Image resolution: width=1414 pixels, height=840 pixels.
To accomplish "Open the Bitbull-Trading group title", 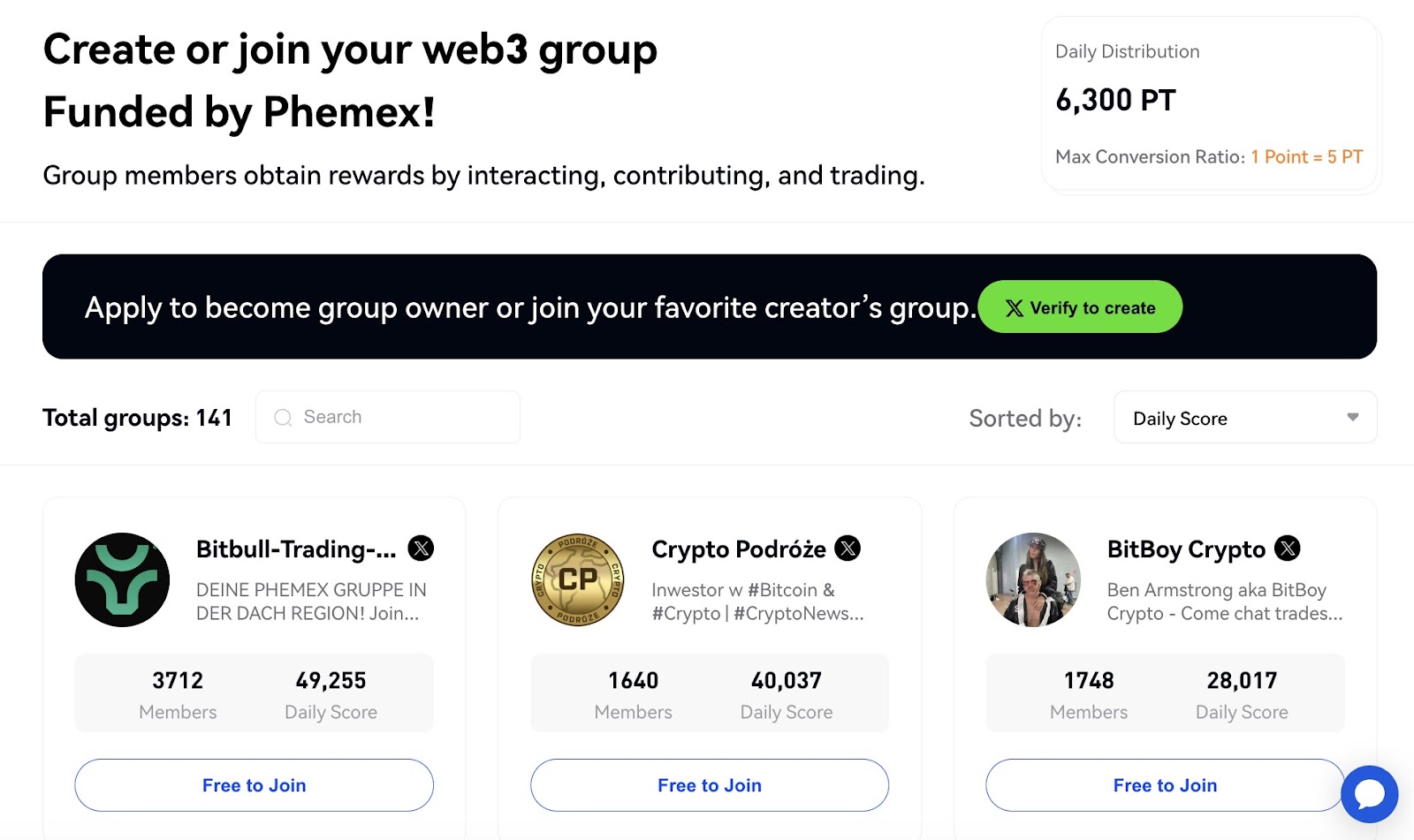I will pos(296,549).
